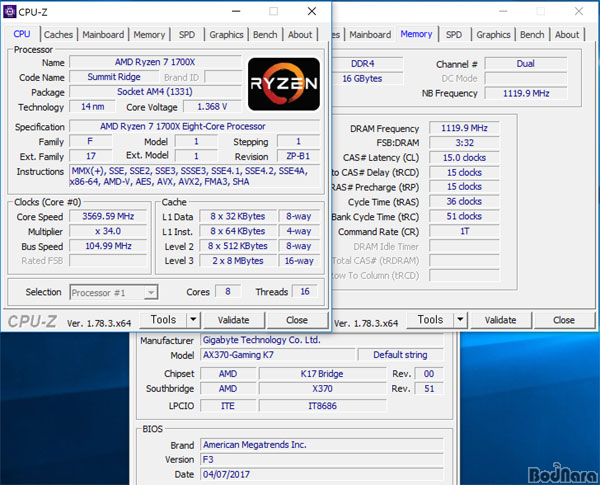The image size is (600, 485).
Task: Click the Threads count value 16
Action: click(x=305, y=291)
